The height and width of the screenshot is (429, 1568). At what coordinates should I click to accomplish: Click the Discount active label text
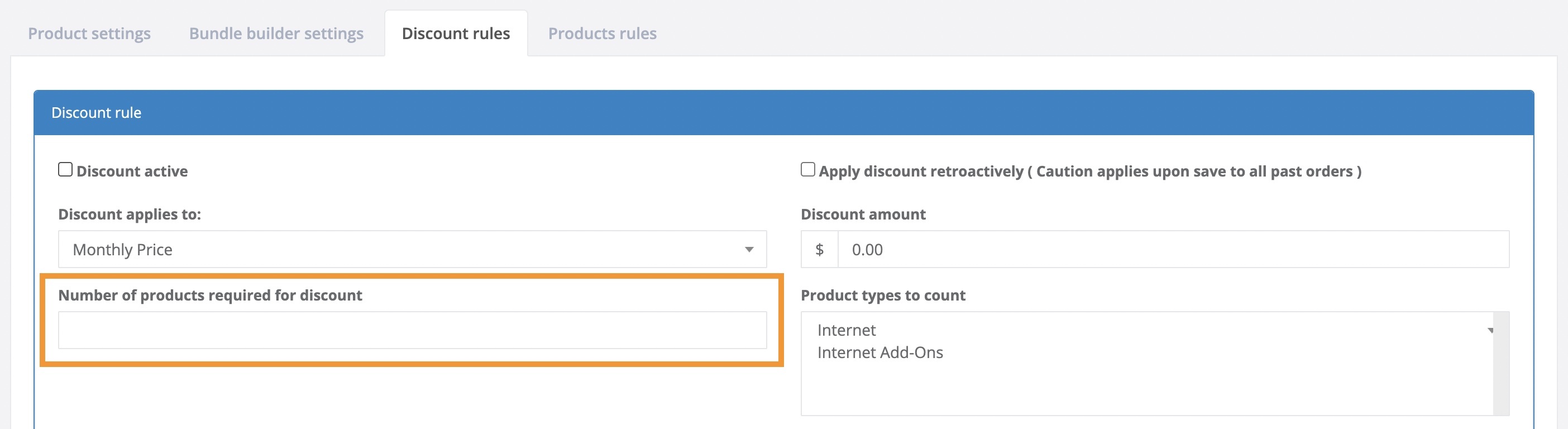(131, 171)
